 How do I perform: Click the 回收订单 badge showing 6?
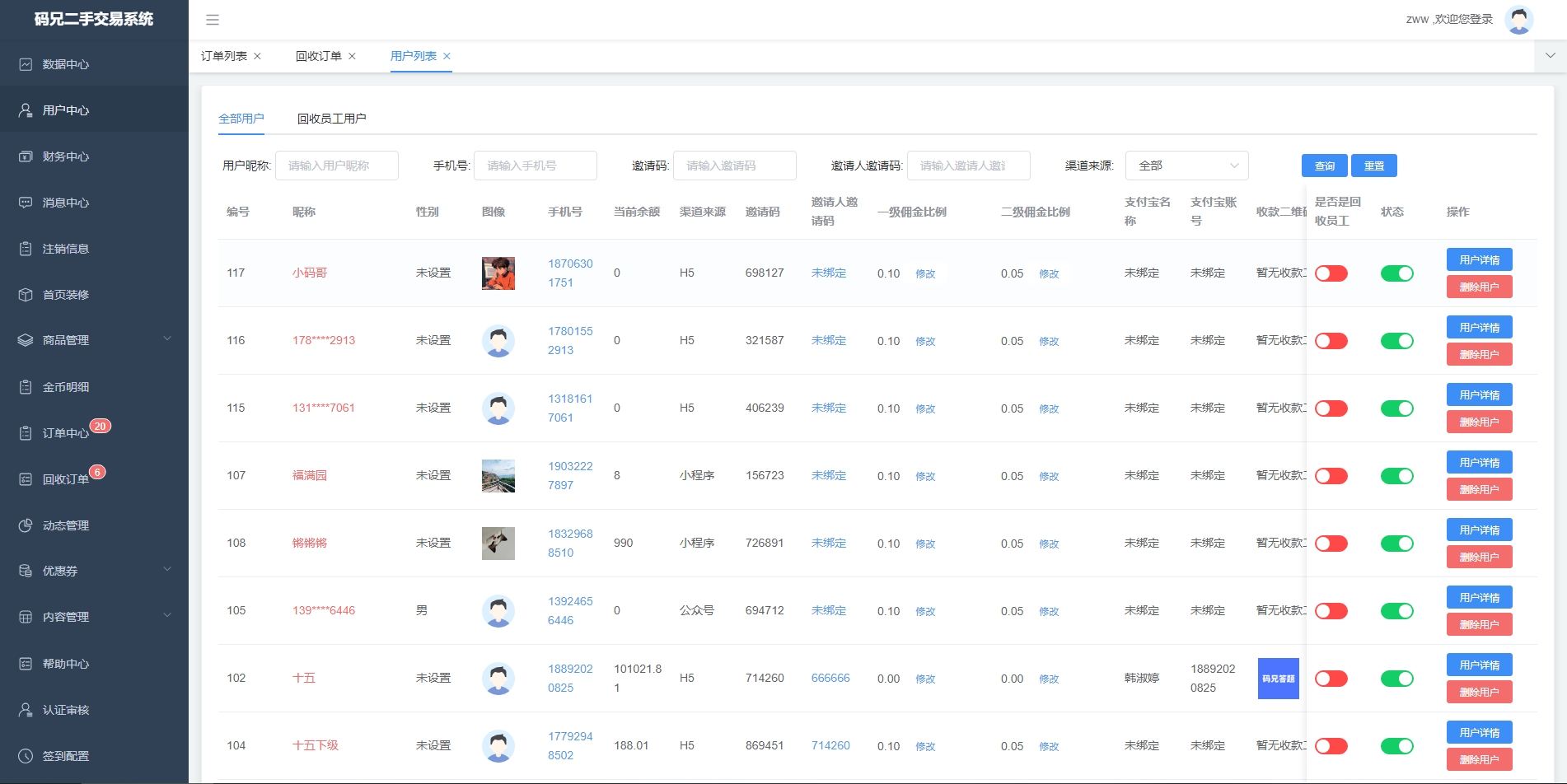coord(97,472)
